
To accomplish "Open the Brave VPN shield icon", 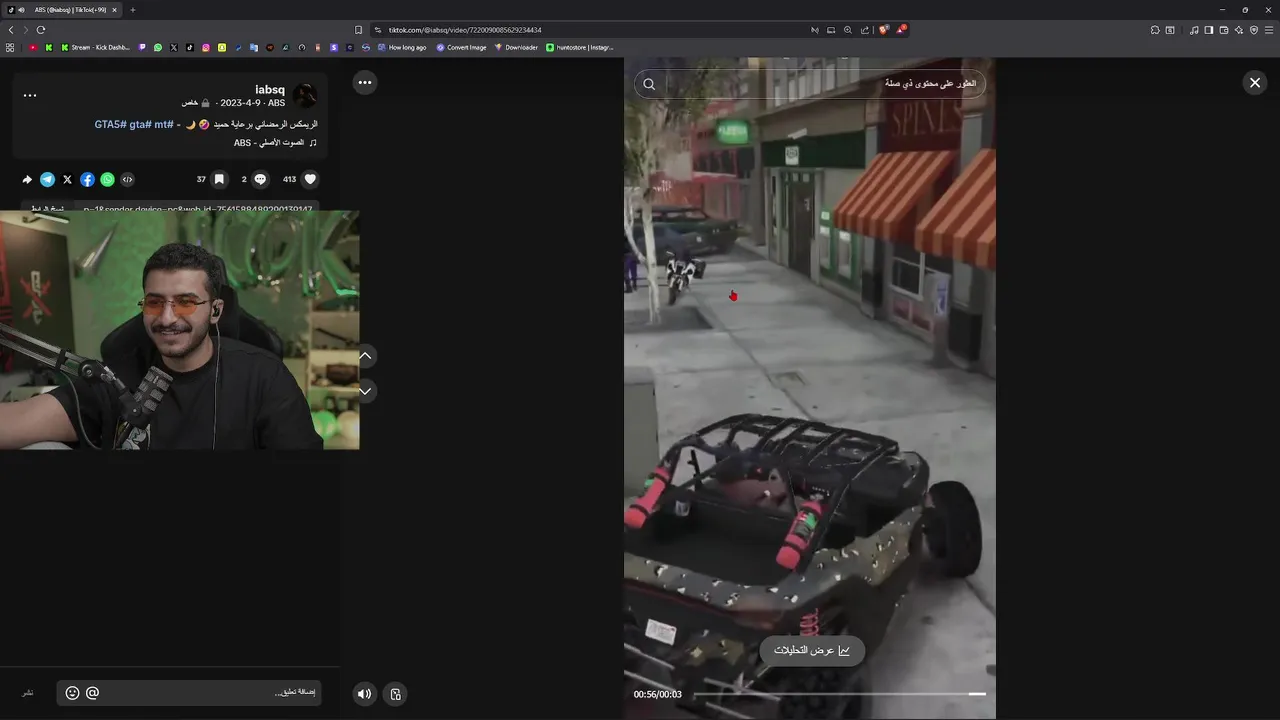I will coord(1254,30).
